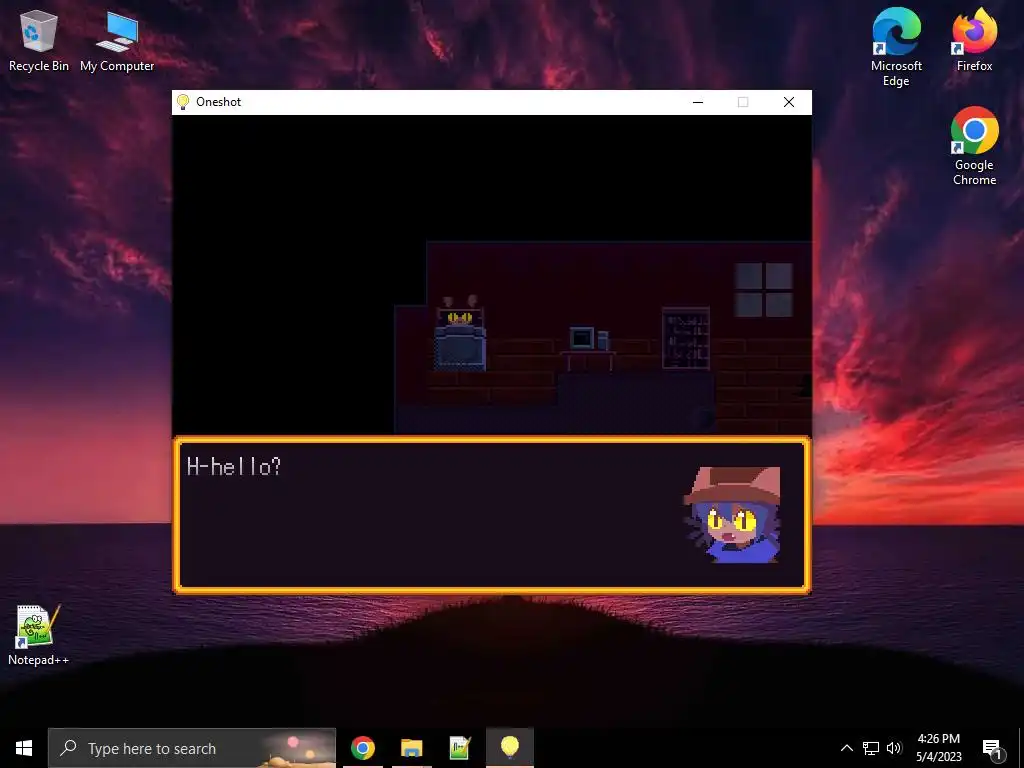Screen dimensions: 1024x768
Task: Open the Notepad++ desktop shortcut
Action: 38,635
